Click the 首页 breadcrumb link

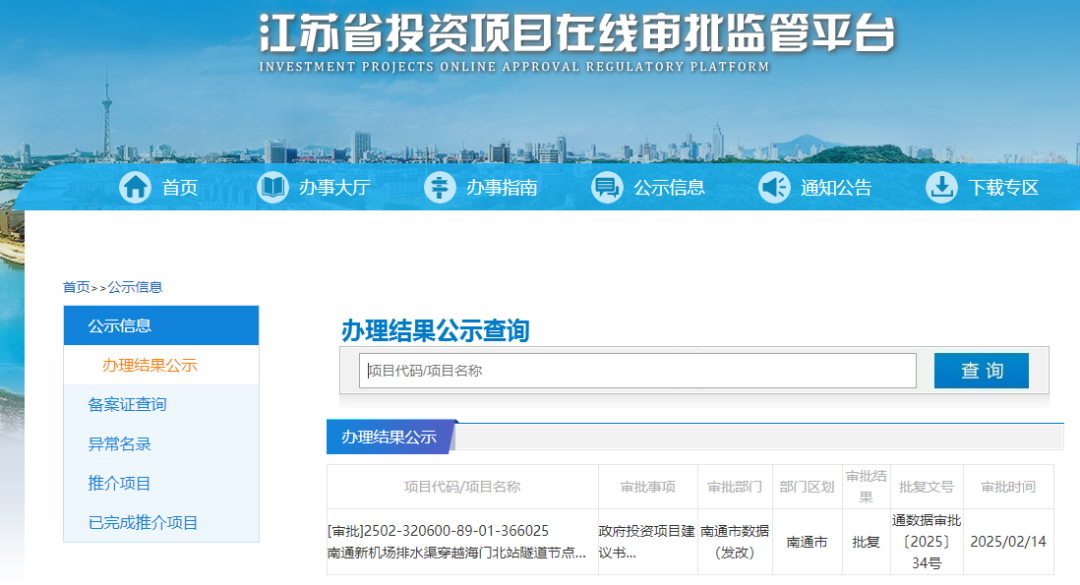click(76, 287)
